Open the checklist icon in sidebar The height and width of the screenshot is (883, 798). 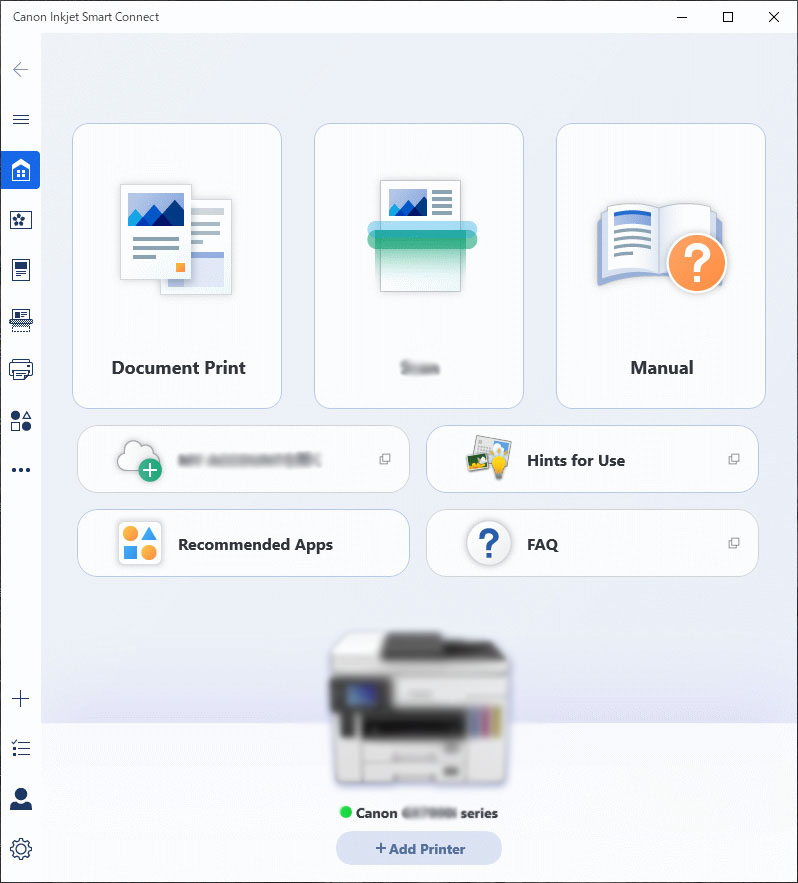pos(20,748)
